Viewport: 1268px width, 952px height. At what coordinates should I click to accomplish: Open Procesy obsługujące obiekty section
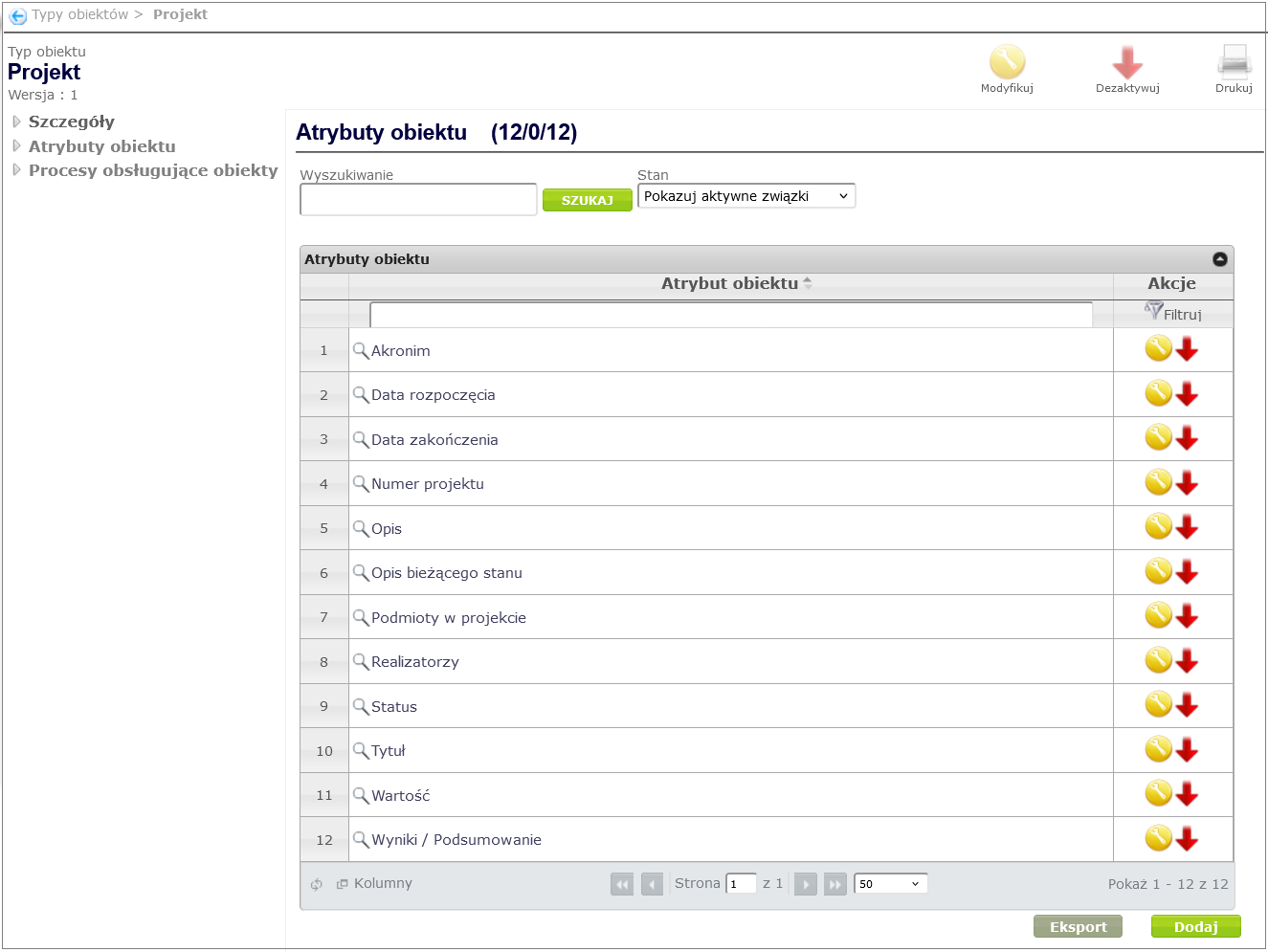click(152, 170)
